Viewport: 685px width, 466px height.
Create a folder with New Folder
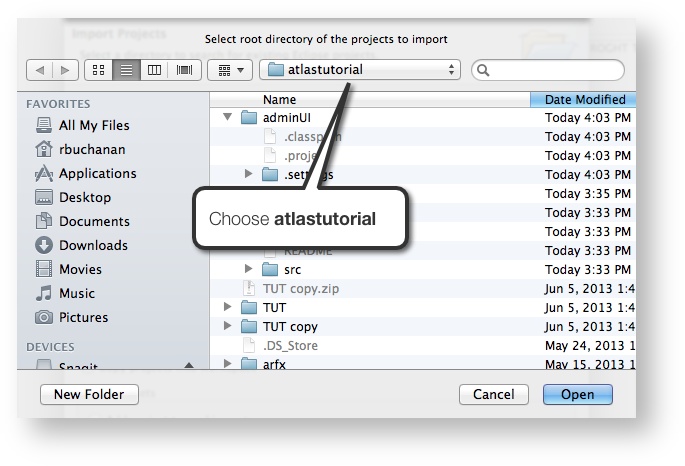click(x=89, y=394)
